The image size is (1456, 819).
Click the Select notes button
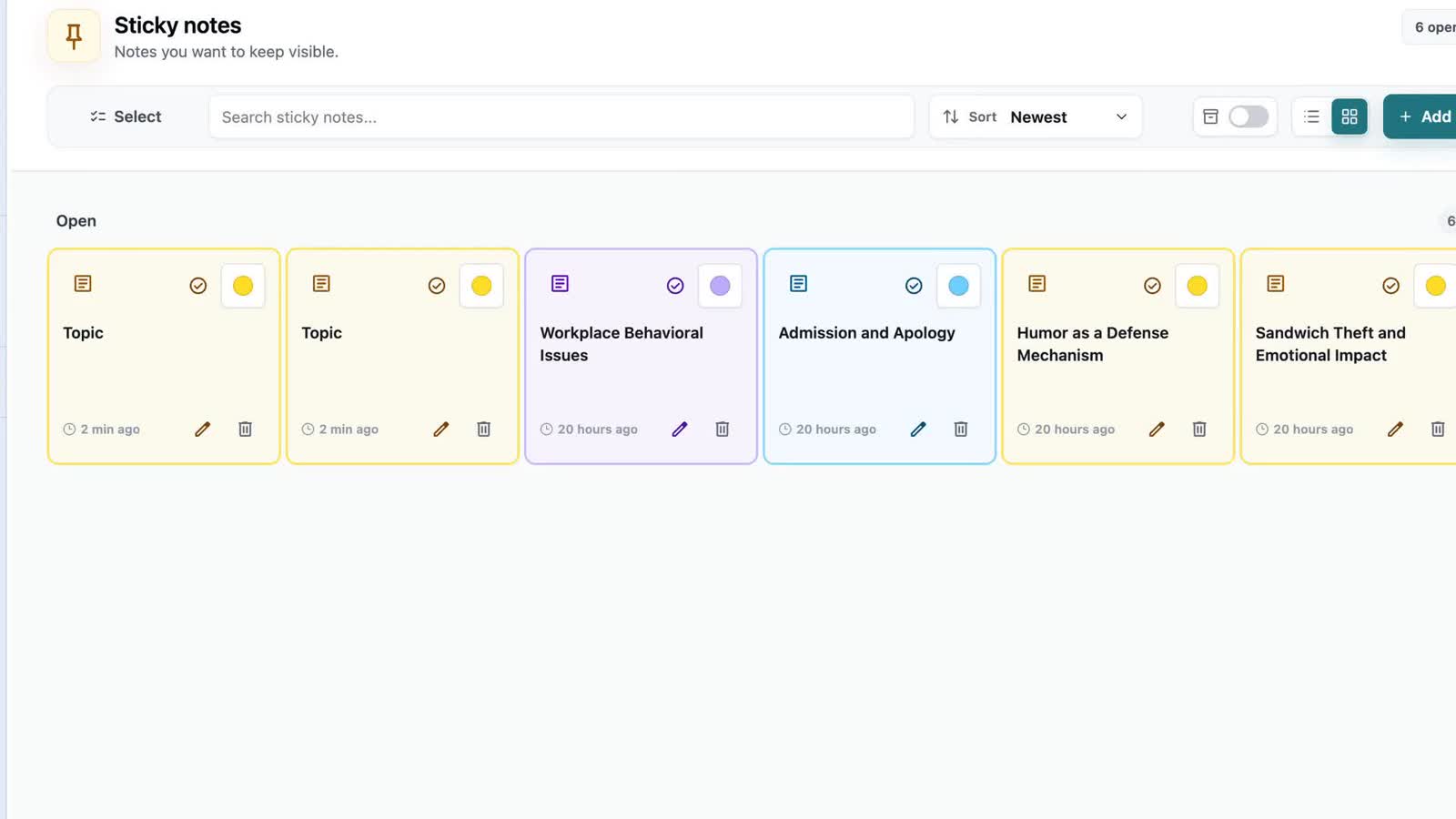tap(126, 116)
